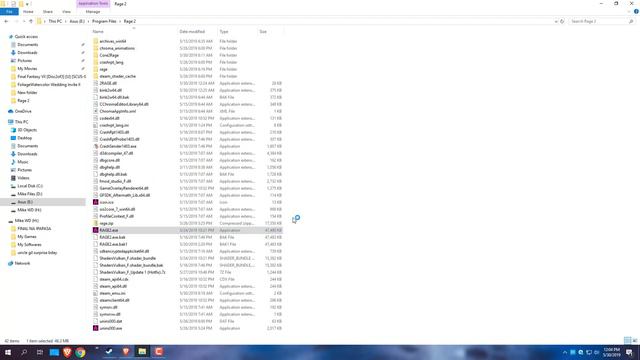Select the dbghelp.dll.bak file

coord(113,174)
